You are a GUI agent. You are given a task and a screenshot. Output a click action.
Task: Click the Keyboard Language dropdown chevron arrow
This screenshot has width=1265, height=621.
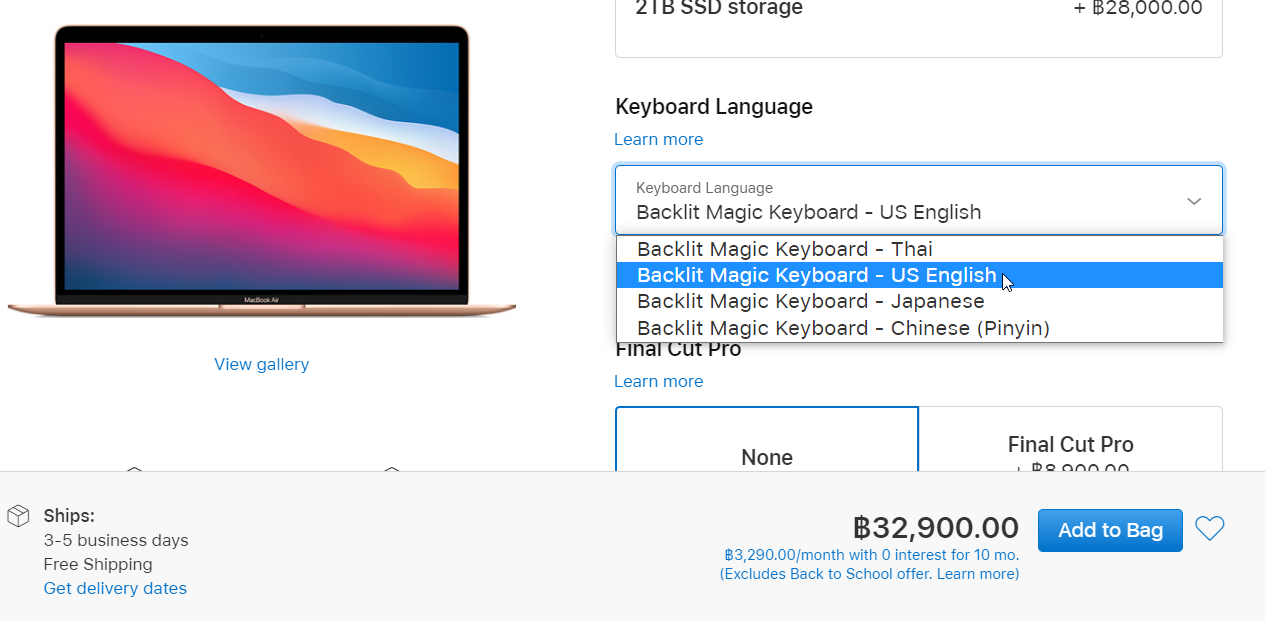(x=1194, y=201)
